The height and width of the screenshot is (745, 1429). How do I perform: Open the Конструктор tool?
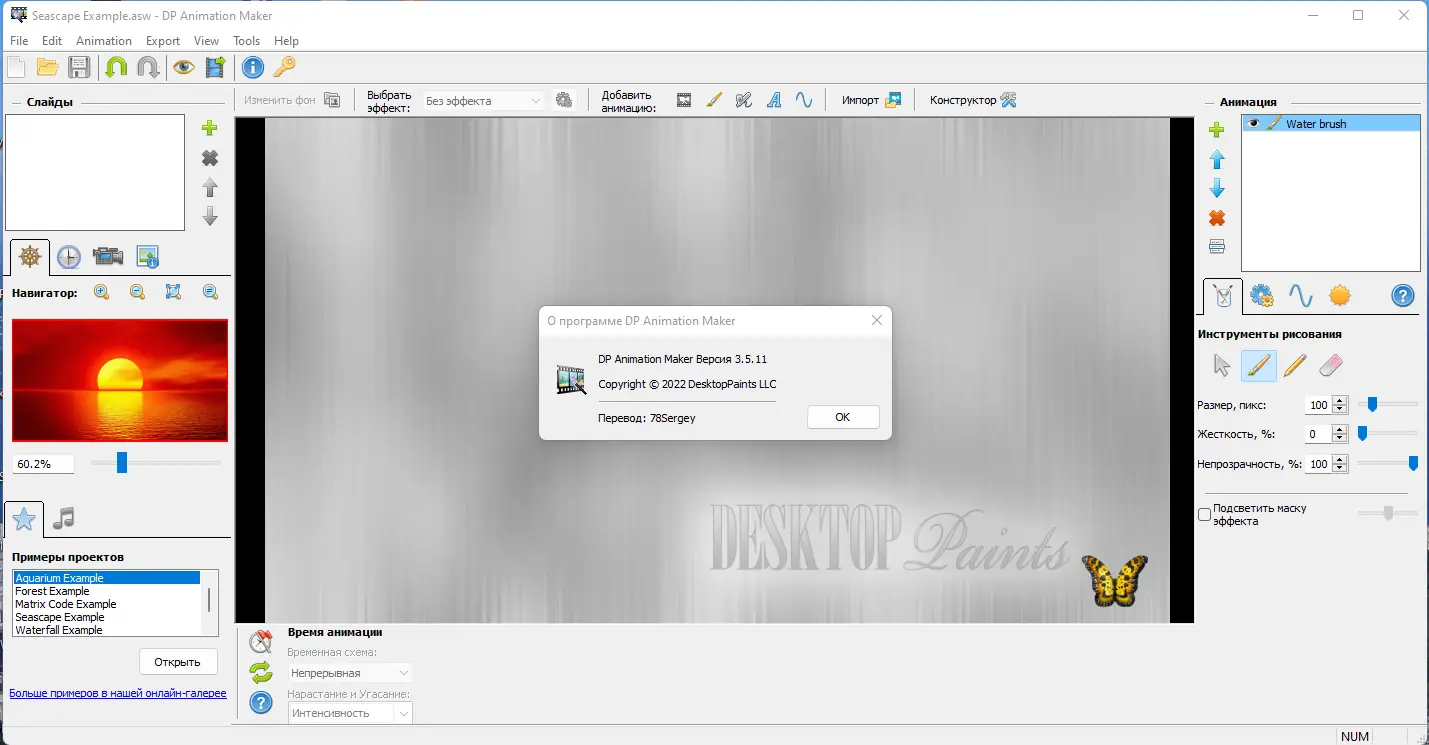(x=973, y=100)
